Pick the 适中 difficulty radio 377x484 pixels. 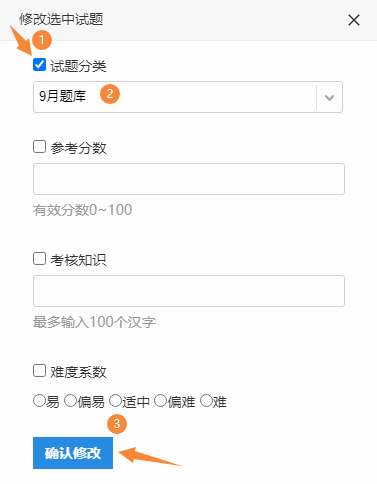coord(115,401)
